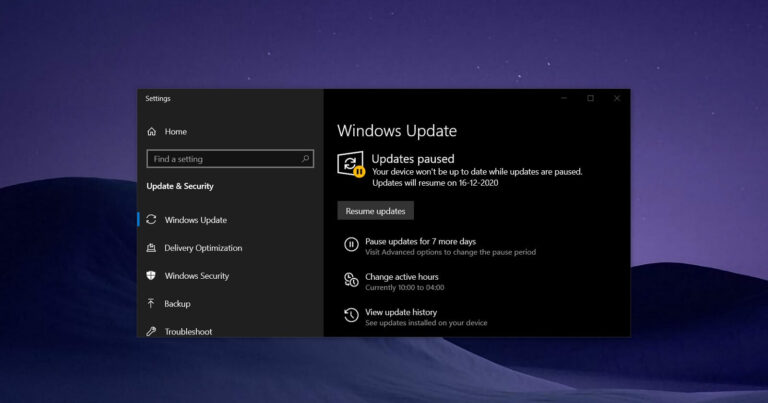
Task: Open Change active hours option
Action: pyautogui.click(x=402, y=277)
